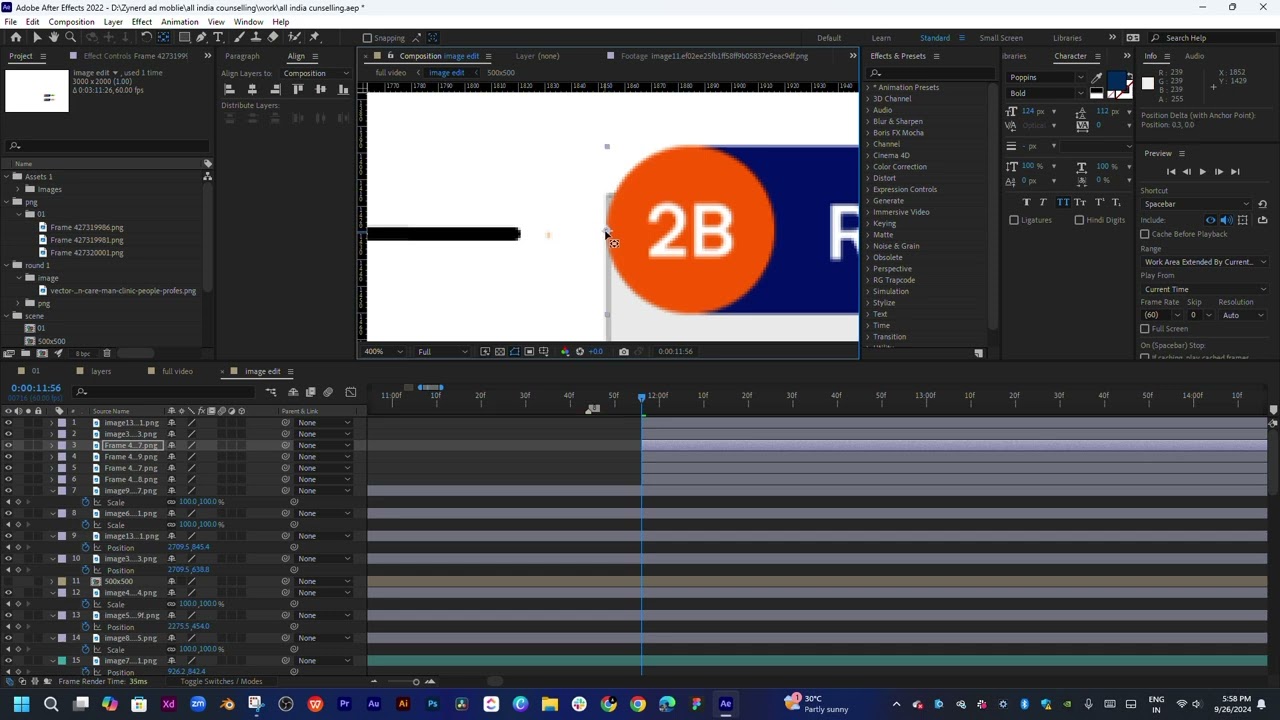The width and height of the screenshot is (1280, 720).
Task: Select the Puppet Pin tool
Action: click(x=314, y=37)
